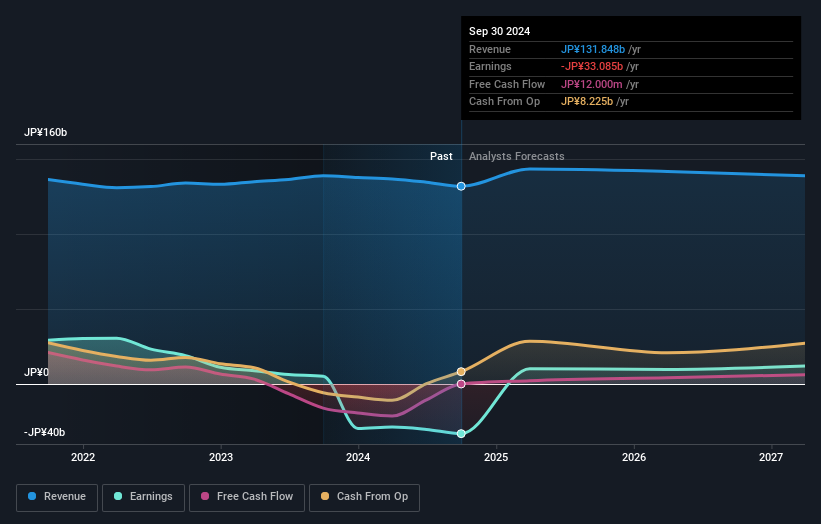Click the Earnings data point marker on teal line
821x524 pixels.
click(x=461, y=433)
